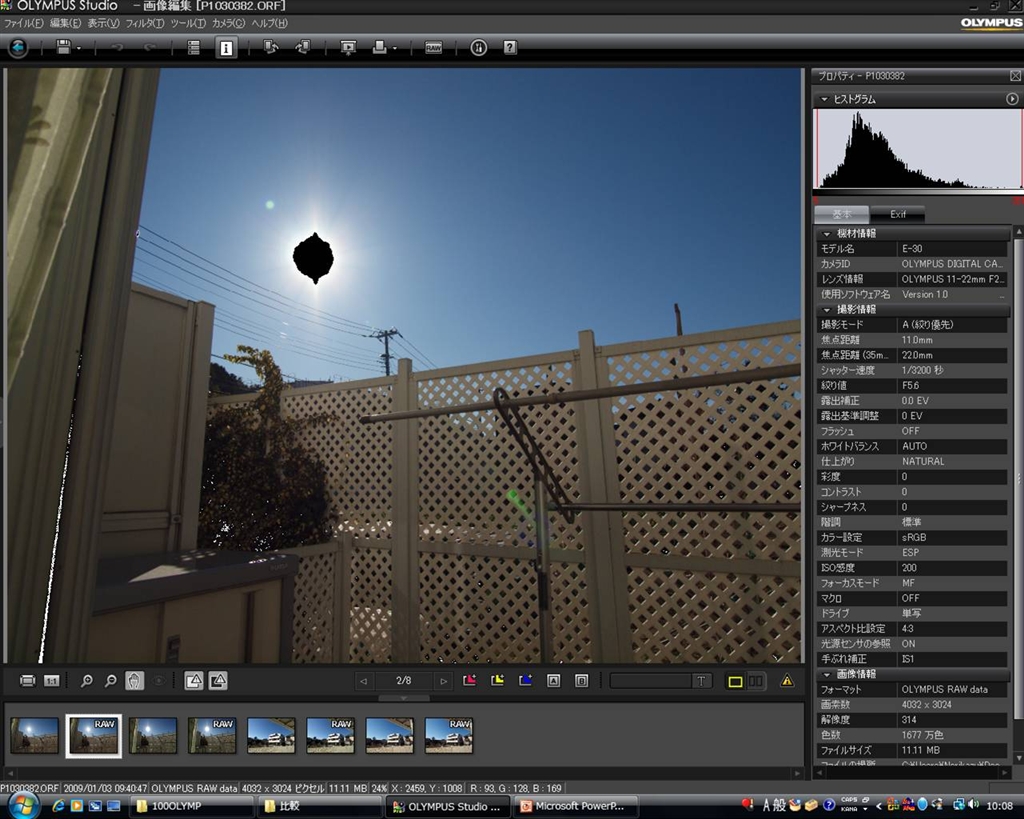
Task: Click the help question mark icon
Action: [x=510, y=47]
